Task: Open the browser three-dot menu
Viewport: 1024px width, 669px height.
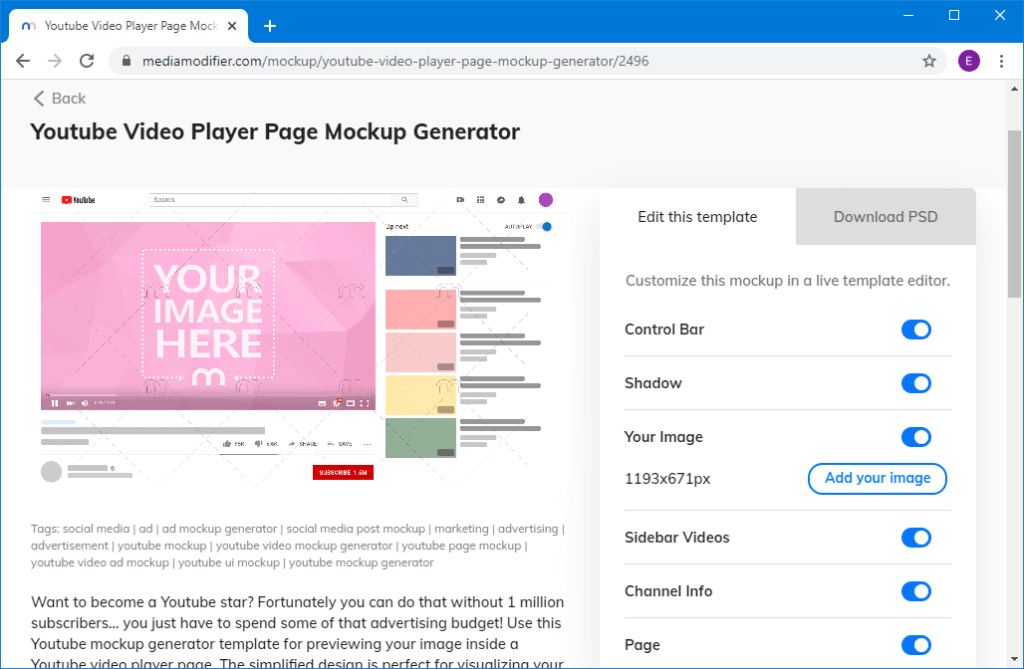Action: [1002, 60]
